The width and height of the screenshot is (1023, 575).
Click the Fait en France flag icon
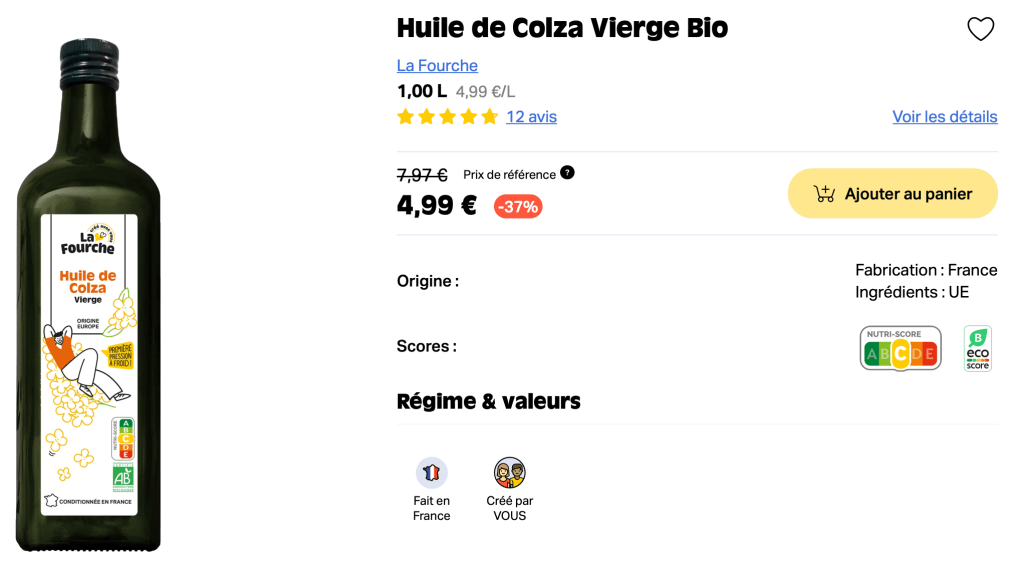[x=431, y=472]
